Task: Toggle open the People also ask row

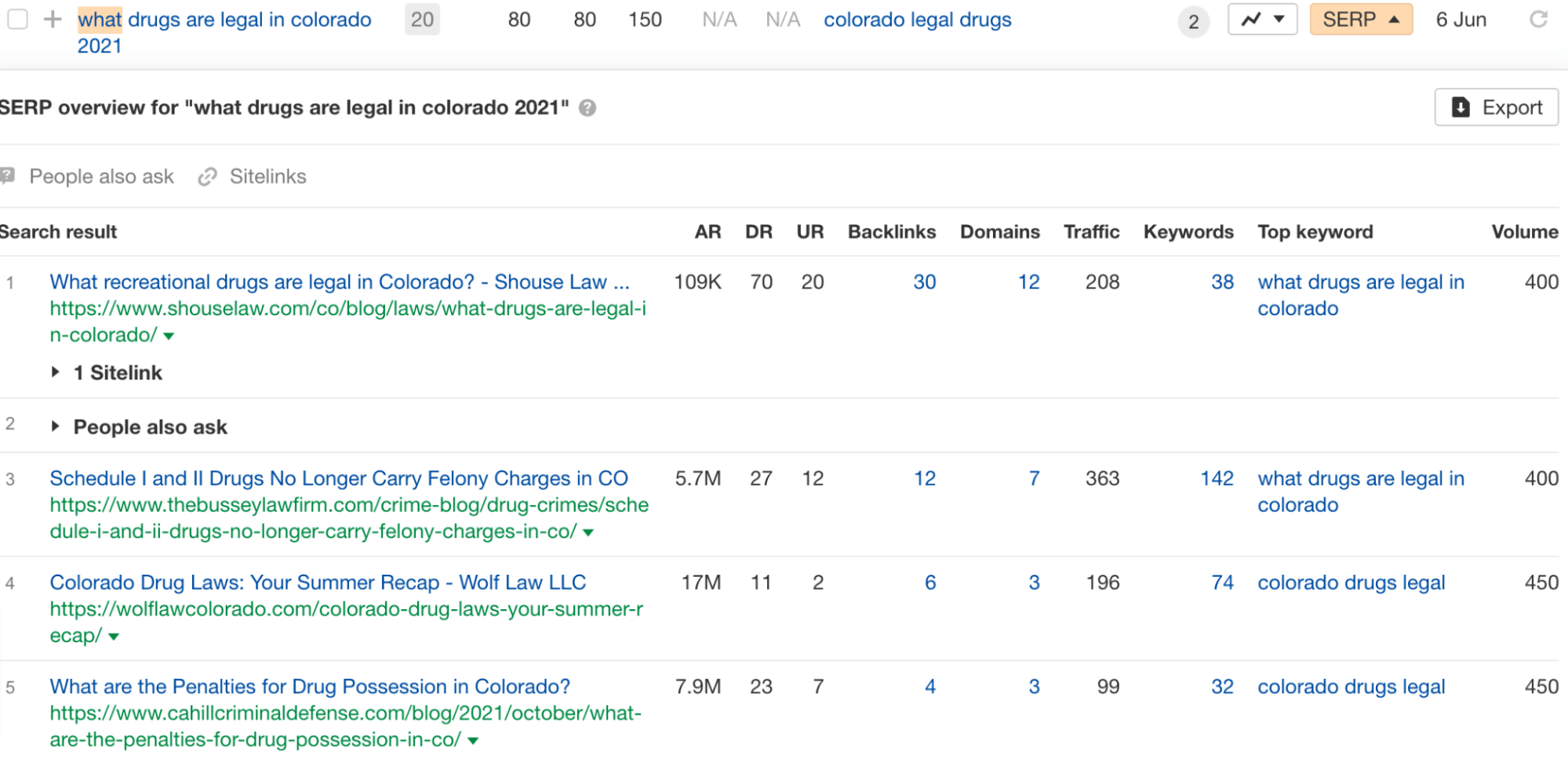Action: 56,426
